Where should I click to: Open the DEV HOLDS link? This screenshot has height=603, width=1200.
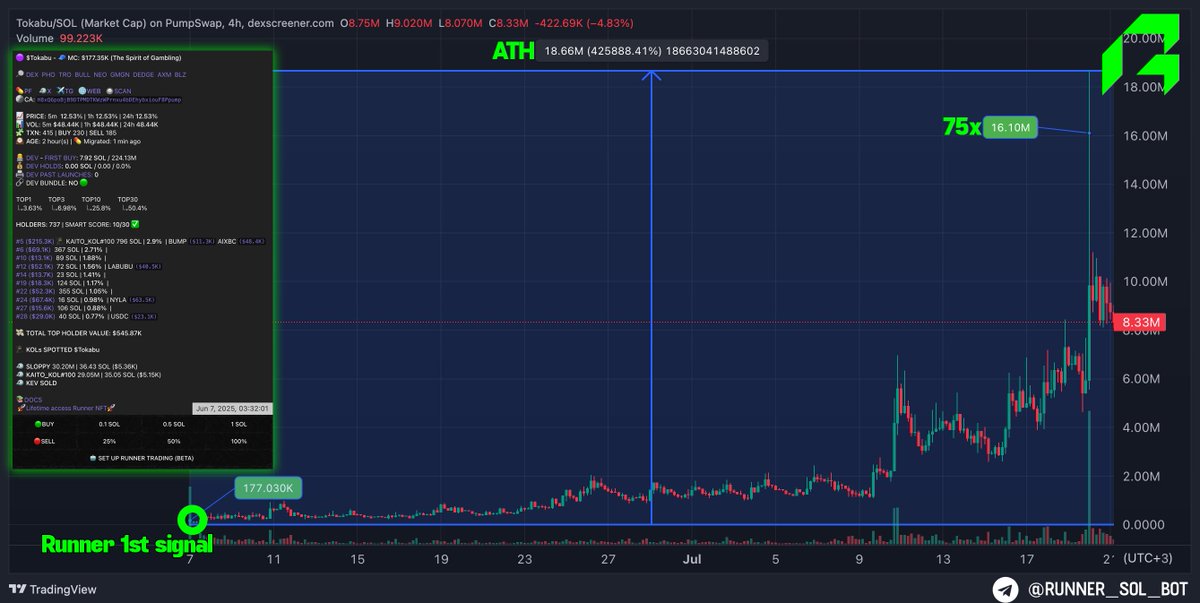pos(44,166)
